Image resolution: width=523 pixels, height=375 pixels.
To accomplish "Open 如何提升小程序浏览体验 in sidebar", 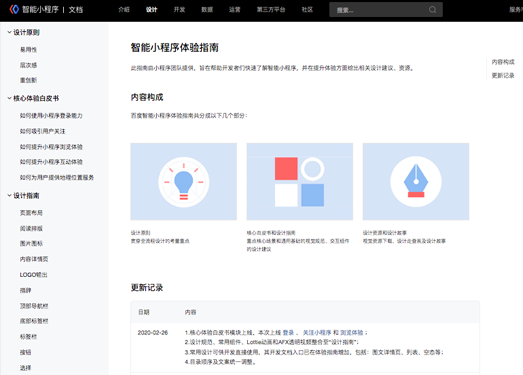I will click(x=51, y=147).
